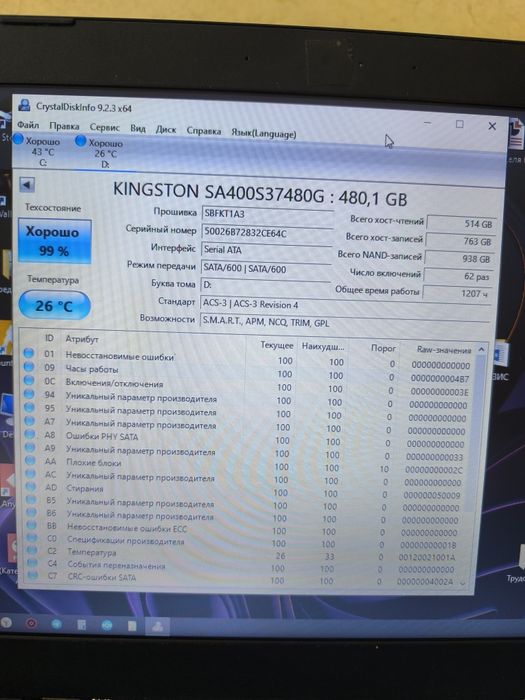525x700 pixels.
Task: Click the red circular taskbar icon
Action: [31, 623]
